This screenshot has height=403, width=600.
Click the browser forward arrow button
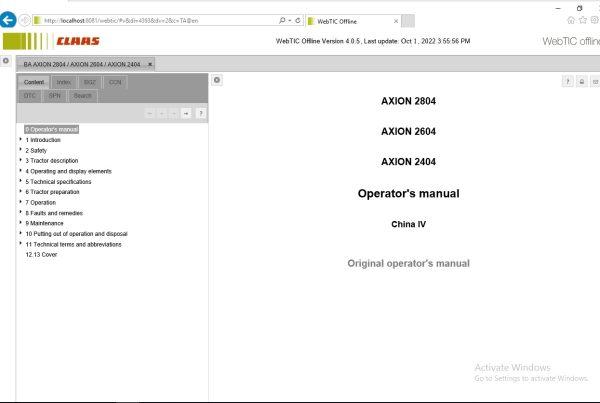(x=24, y=20)
